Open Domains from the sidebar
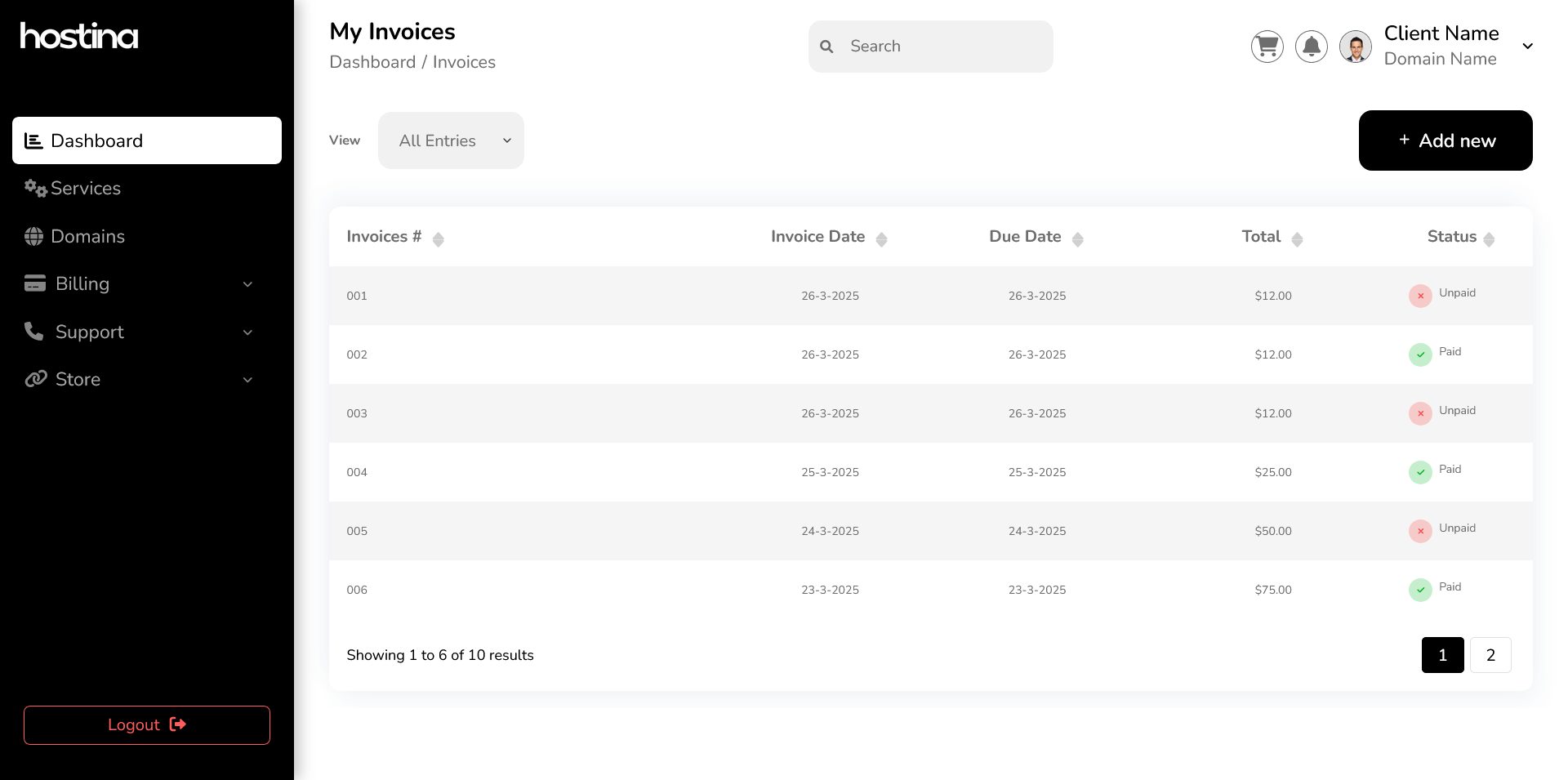 [x=87, y=237]
